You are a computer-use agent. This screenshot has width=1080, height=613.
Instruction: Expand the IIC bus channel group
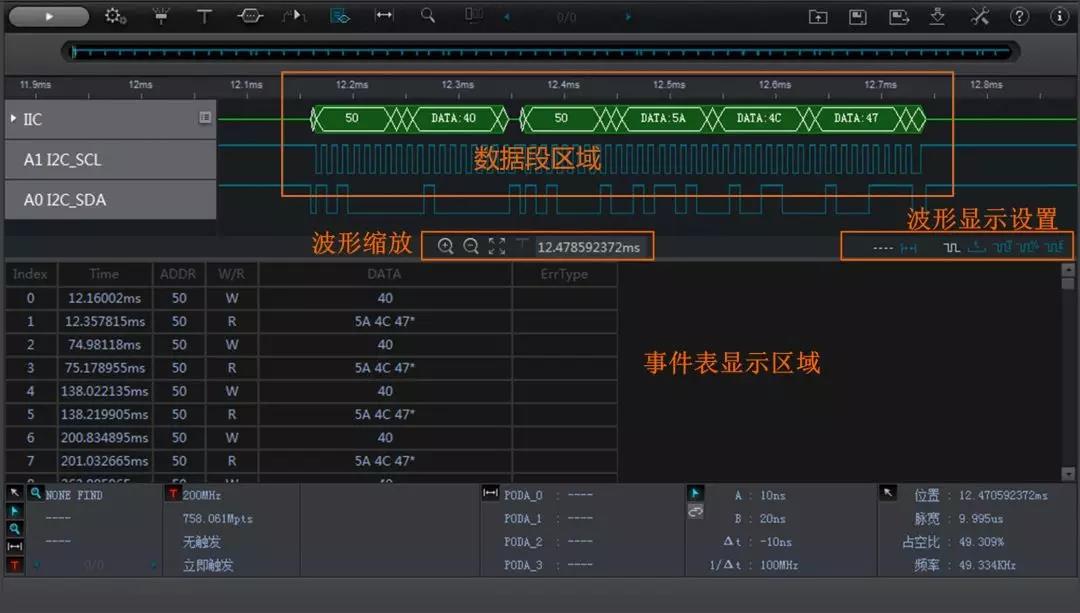pos(13,118)
